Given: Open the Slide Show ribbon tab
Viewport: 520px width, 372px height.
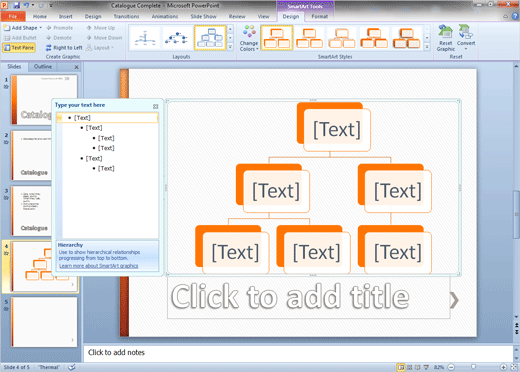Looking at the screenshot, I should tap(203, 16).
